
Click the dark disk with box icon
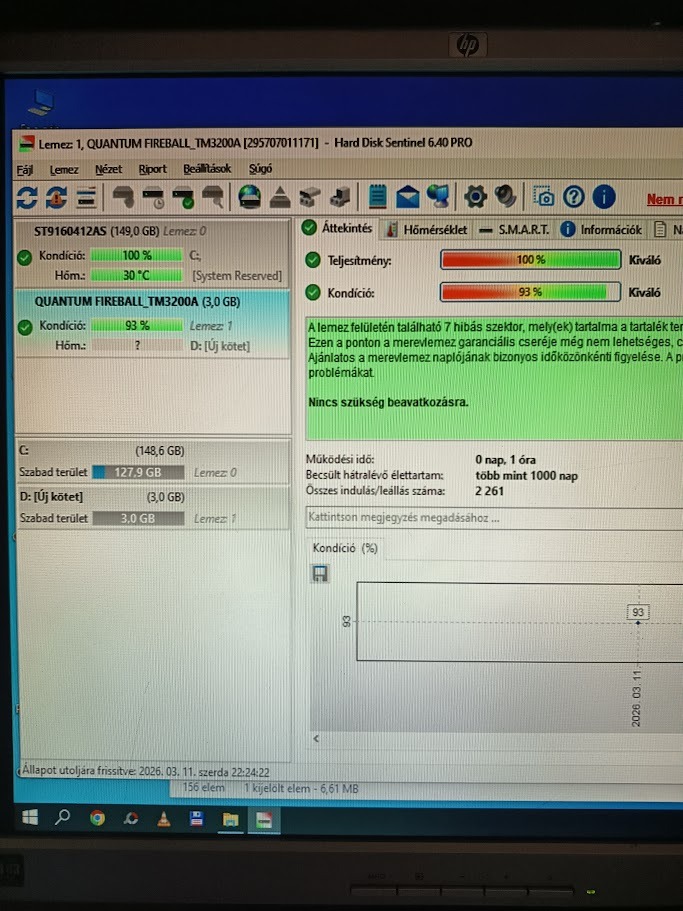(340, 198)
